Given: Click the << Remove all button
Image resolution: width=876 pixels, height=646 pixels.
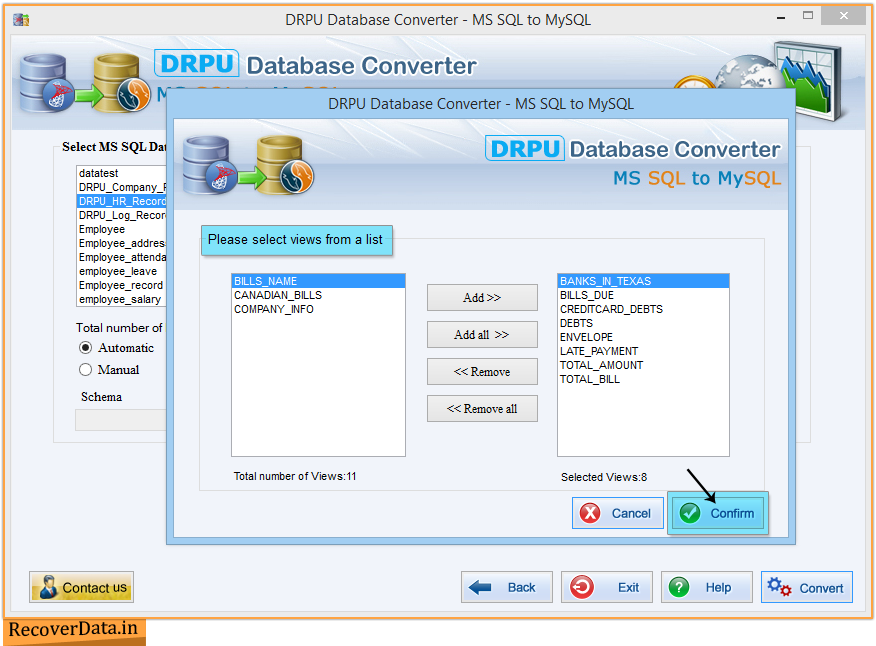Looking at the screenshot, I should 482,408.
